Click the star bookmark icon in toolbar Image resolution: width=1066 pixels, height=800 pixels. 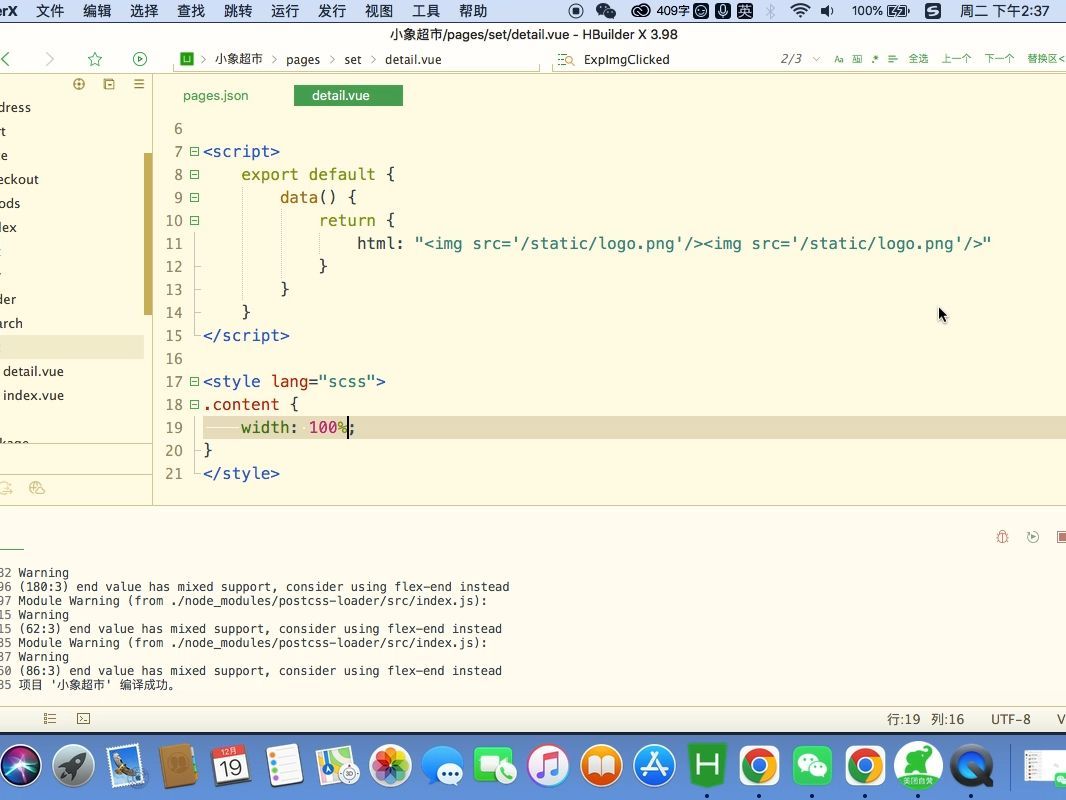pos(94,59)
